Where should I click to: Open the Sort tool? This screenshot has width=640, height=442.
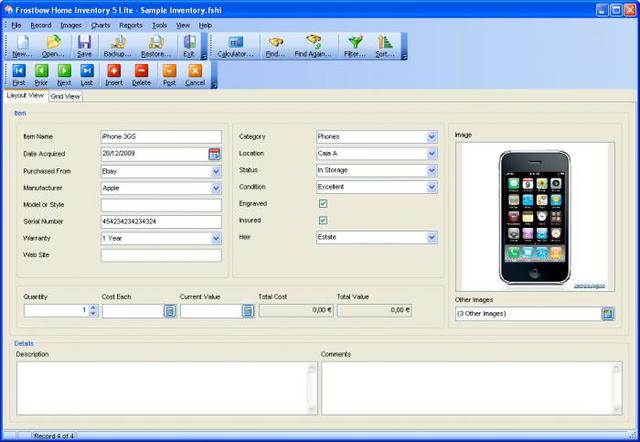(385, 46)
